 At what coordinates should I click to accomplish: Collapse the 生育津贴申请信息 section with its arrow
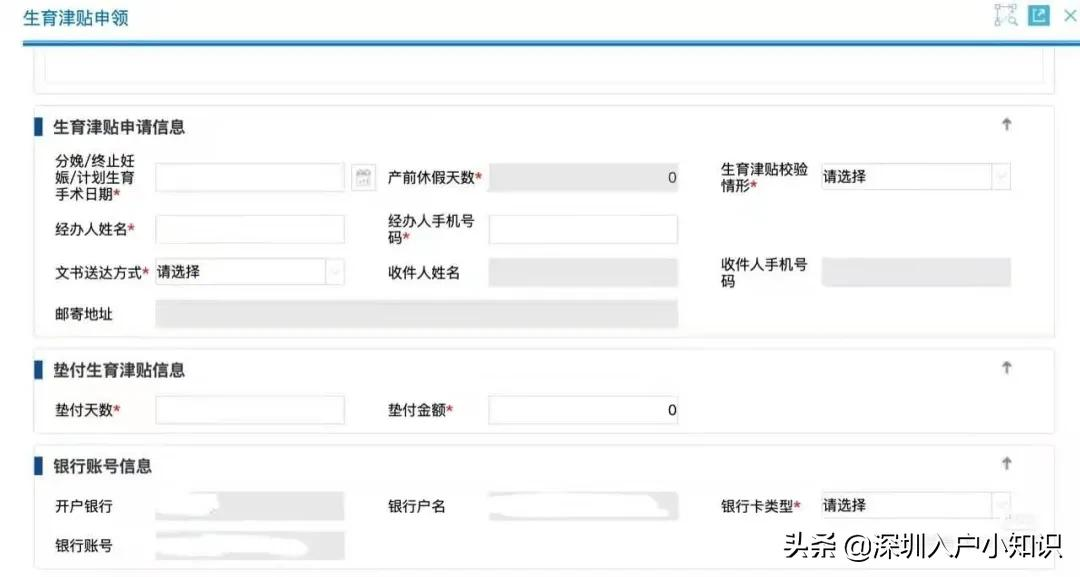(1007, 124)
